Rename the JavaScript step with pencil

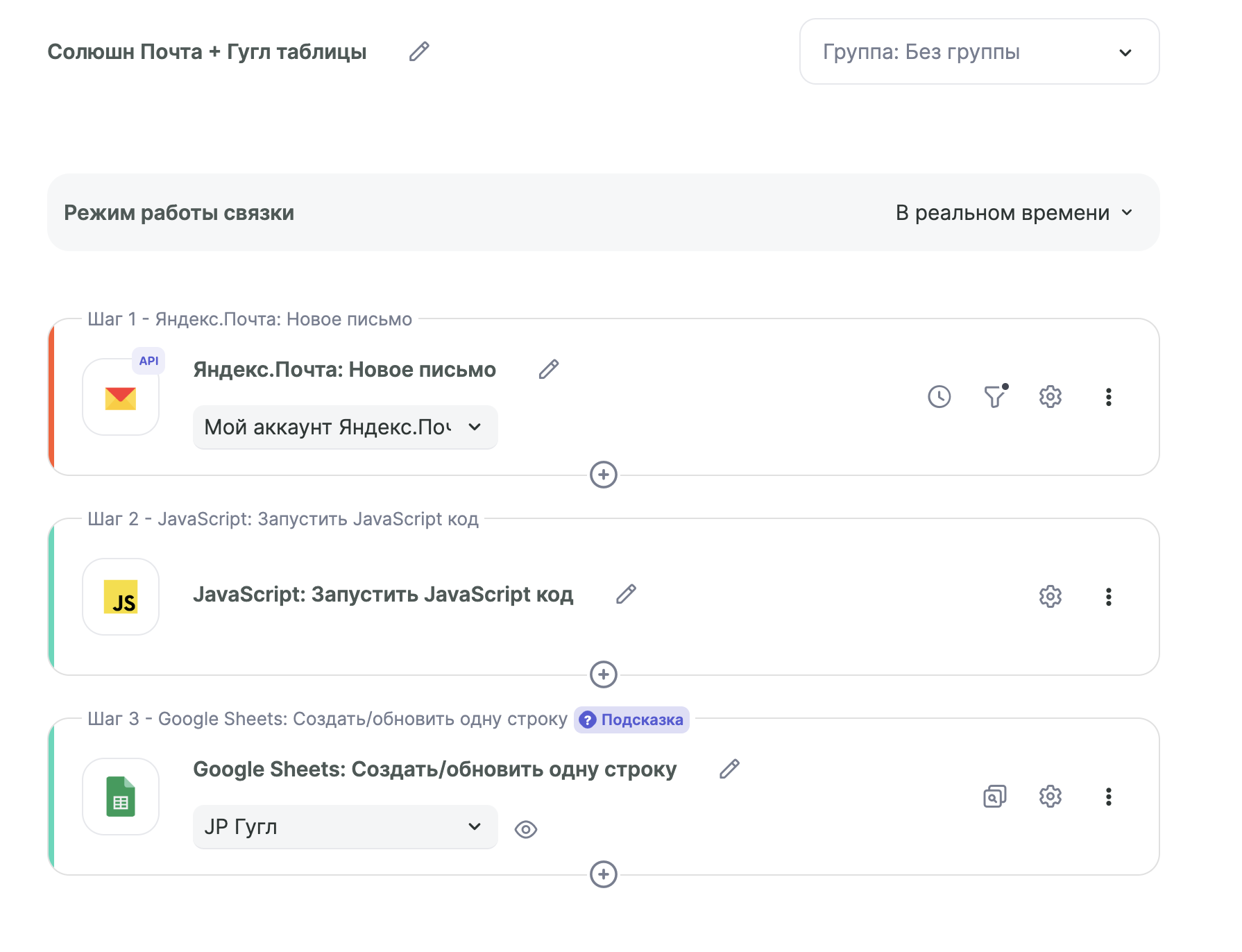tap(626, 594)
